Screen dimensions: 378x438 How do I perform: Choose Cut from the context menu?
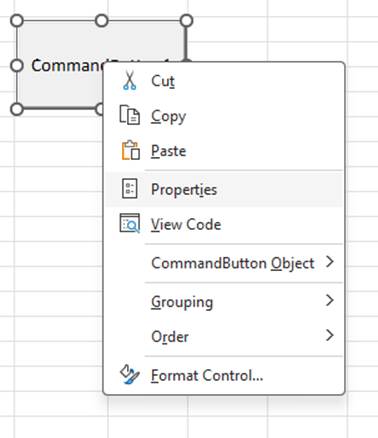click(x=224, y=81)
